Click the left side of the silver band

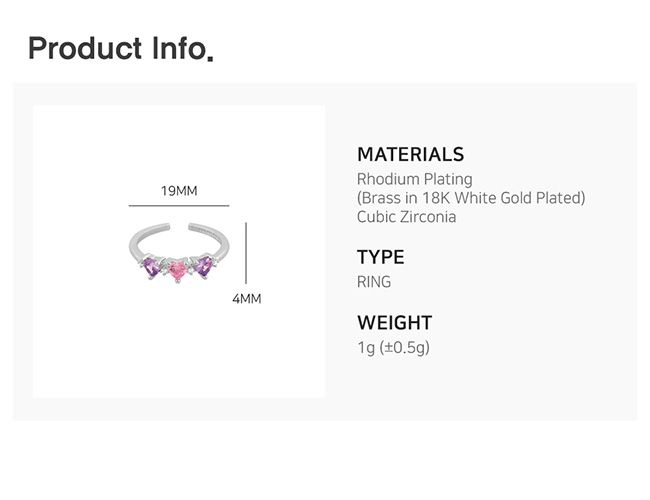pyautogui.click(x=134, y=243)
